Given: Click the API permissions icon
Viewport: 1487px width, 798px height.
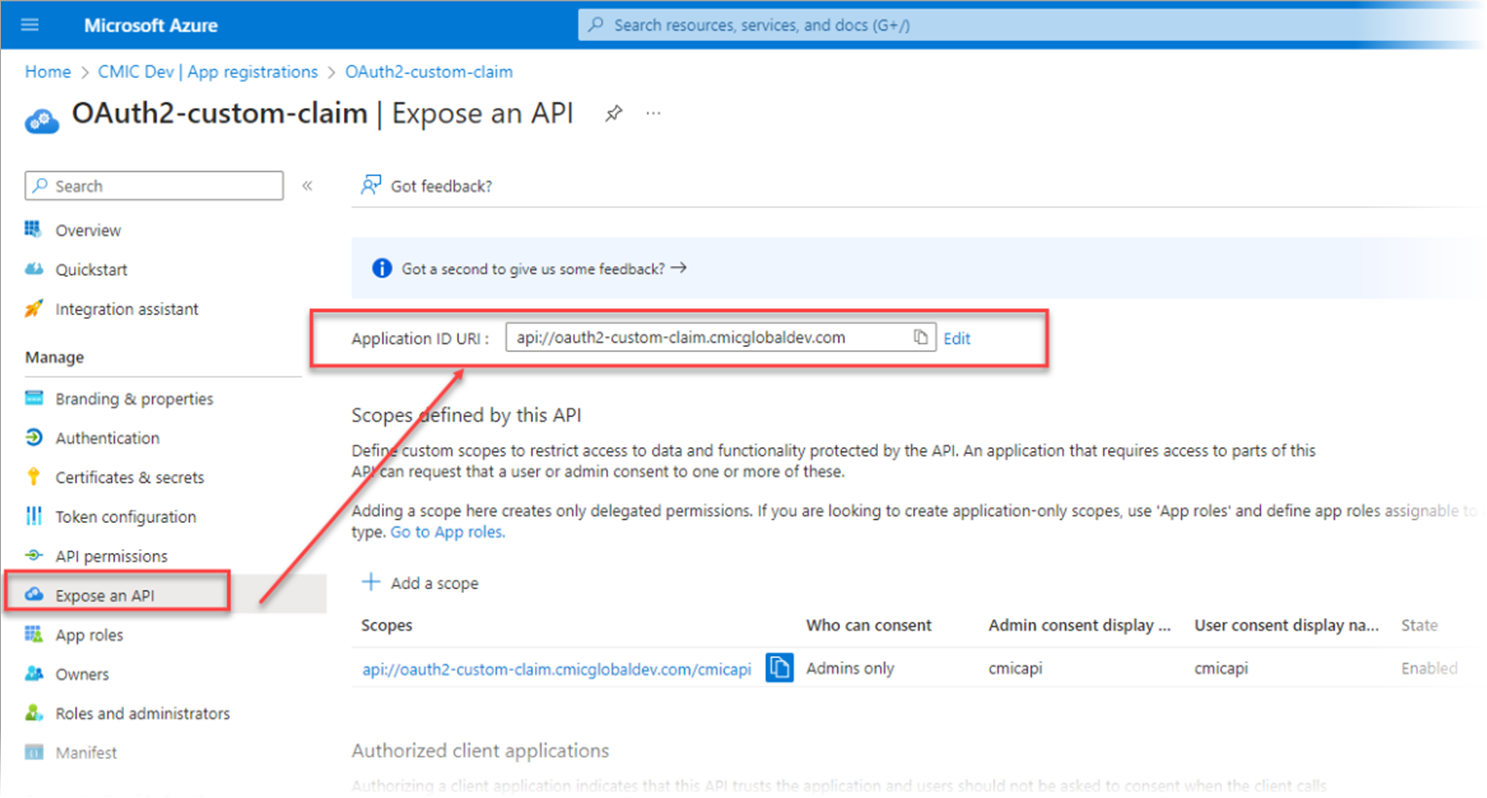Looking at the screenshot, I should coord(35,556).
